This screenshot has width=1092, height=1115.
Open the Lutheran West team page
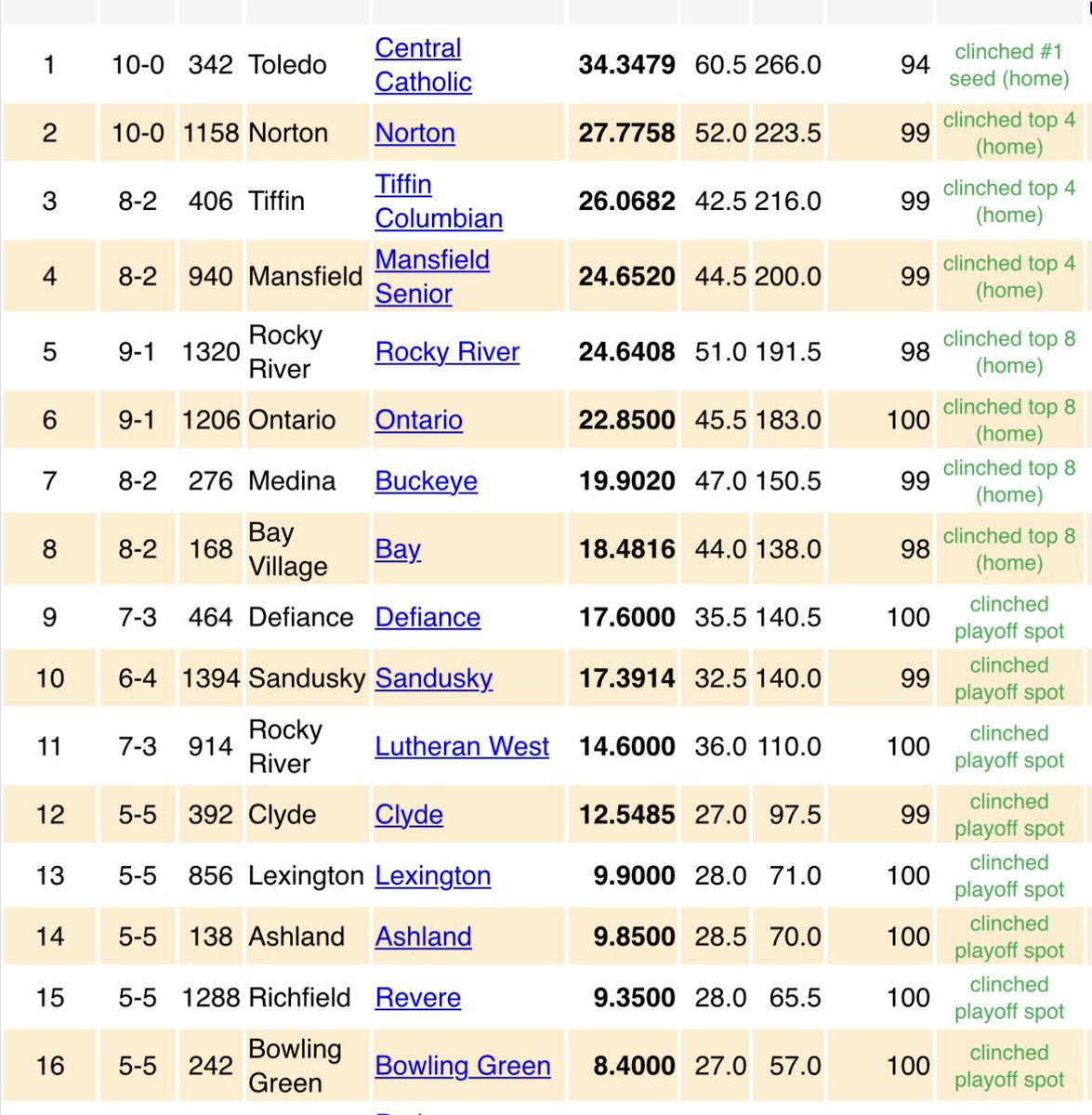click(x=461, y=747)
